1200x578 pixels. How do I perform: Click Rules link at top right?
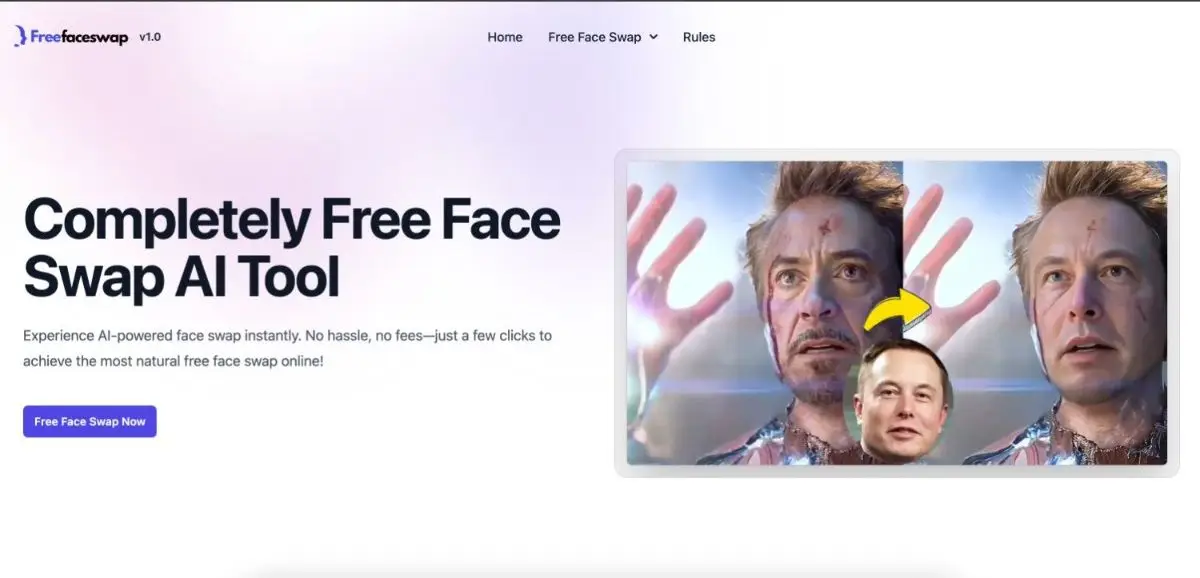coord(699,37)
